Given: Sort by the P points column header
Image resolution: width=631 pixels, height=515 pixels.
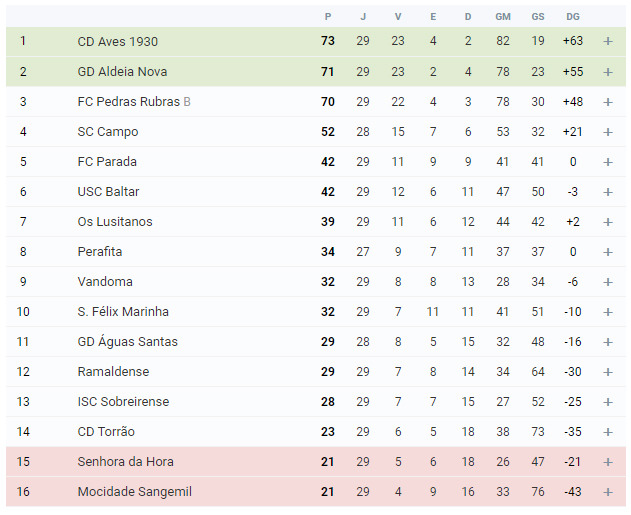Looking at the screenshot, I should 328,16.
